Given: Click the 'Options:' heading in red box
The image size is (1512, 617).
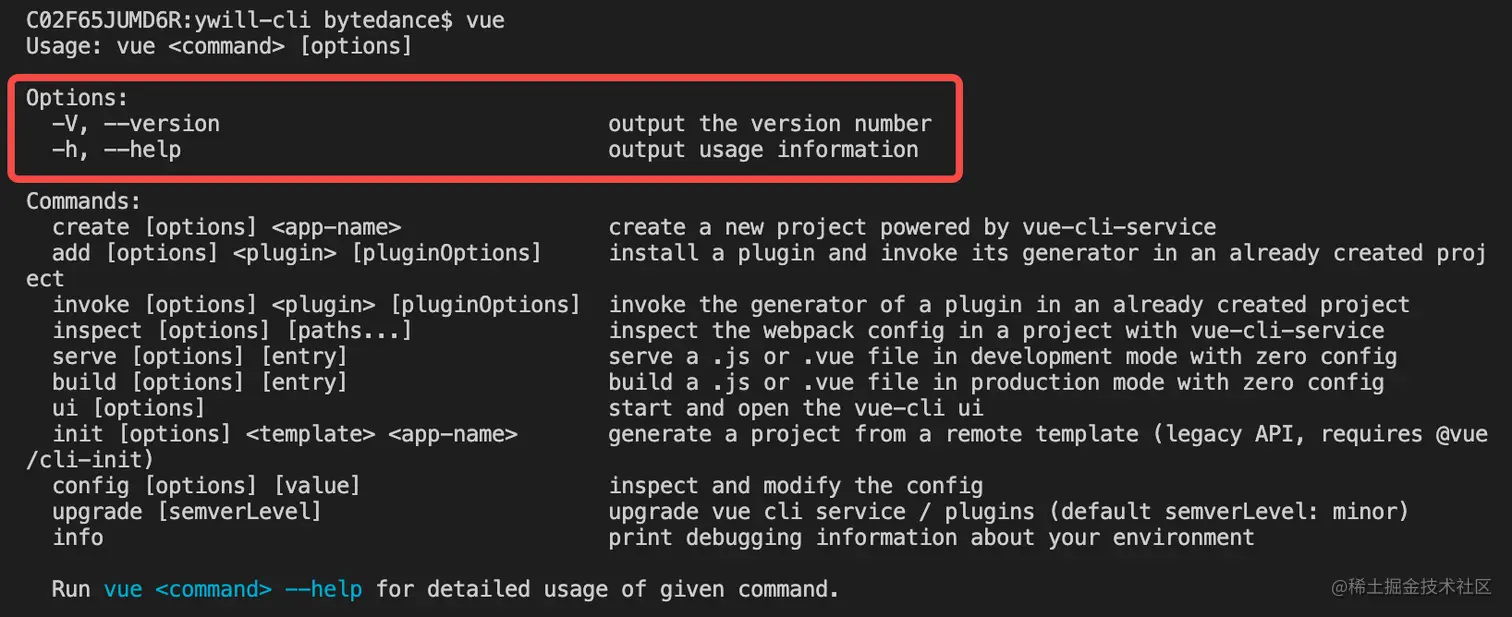Looking at the screenshot, I should 77,98.
